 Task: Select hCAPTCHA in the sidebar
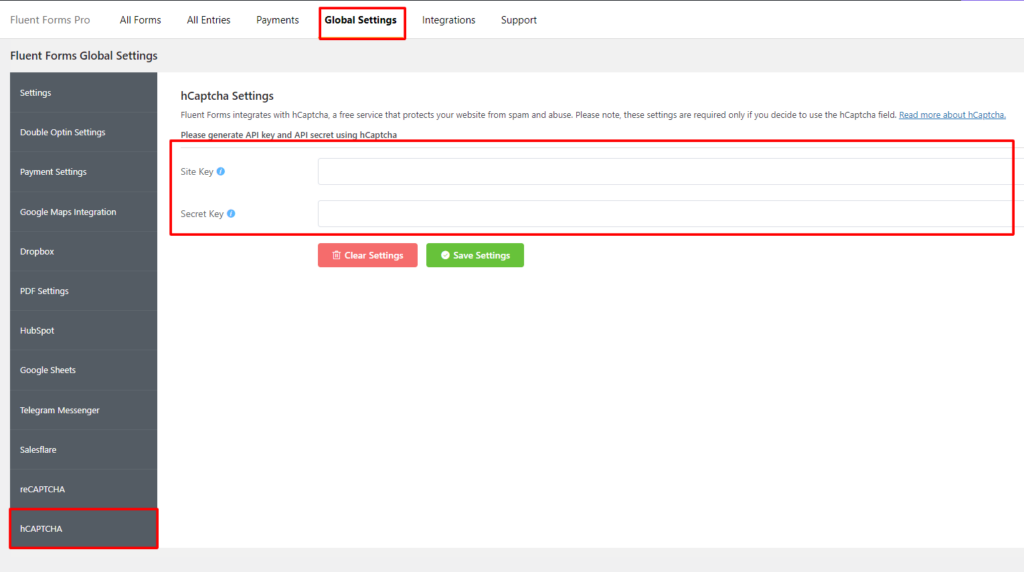tap(84, 528)
